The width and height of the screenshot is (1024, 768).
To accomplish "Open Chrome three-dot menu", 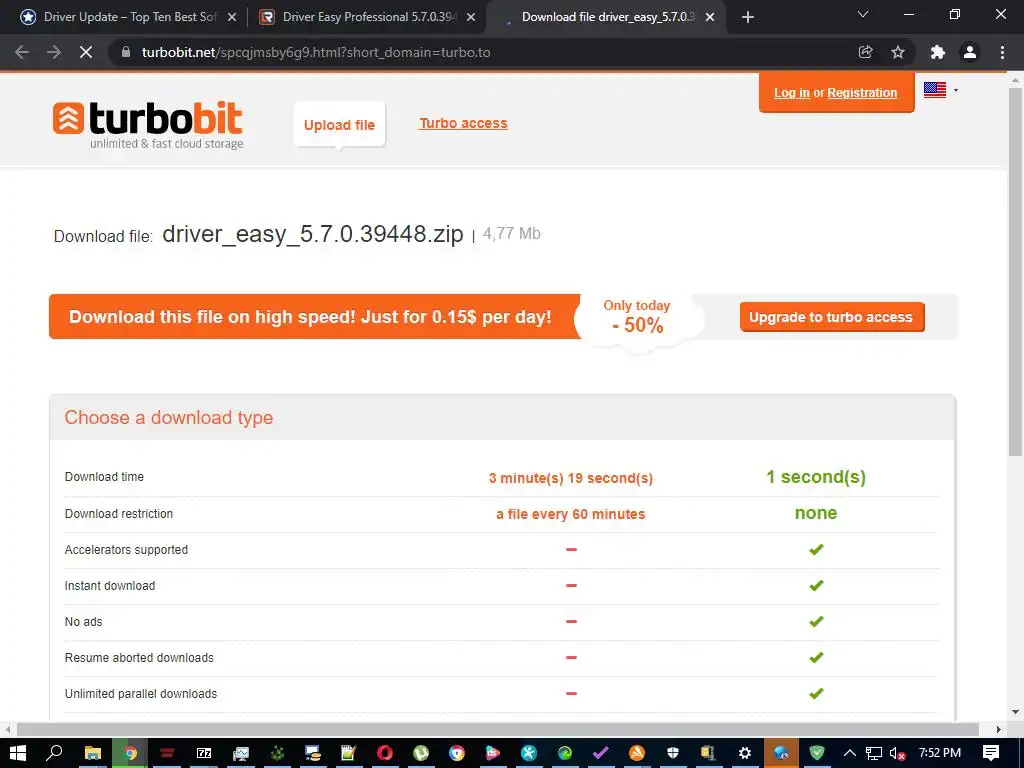I will pos(1002,52).
